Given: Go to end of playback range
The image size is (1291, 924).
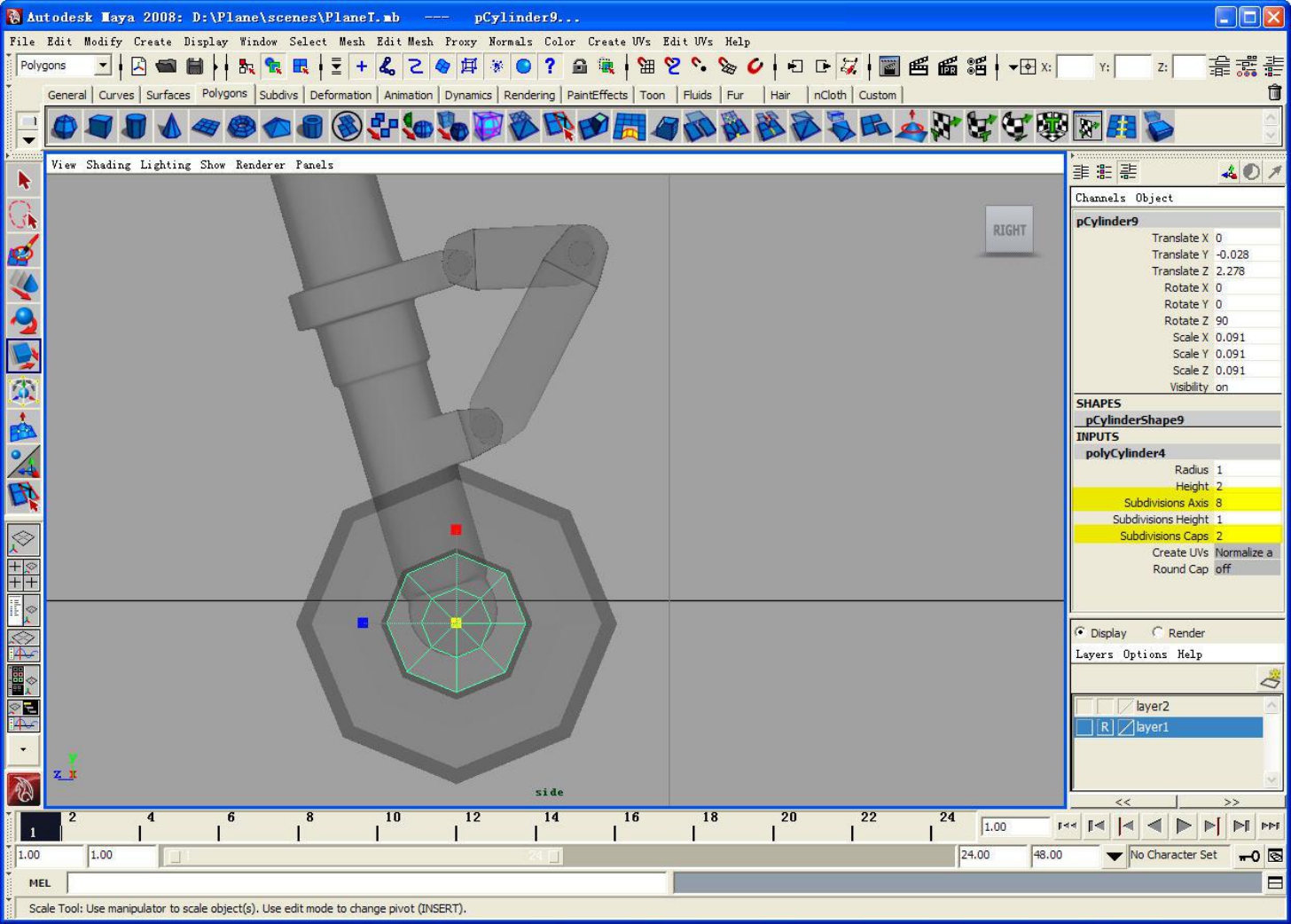Looking at the screenshot, I should tap(1270, 826).
